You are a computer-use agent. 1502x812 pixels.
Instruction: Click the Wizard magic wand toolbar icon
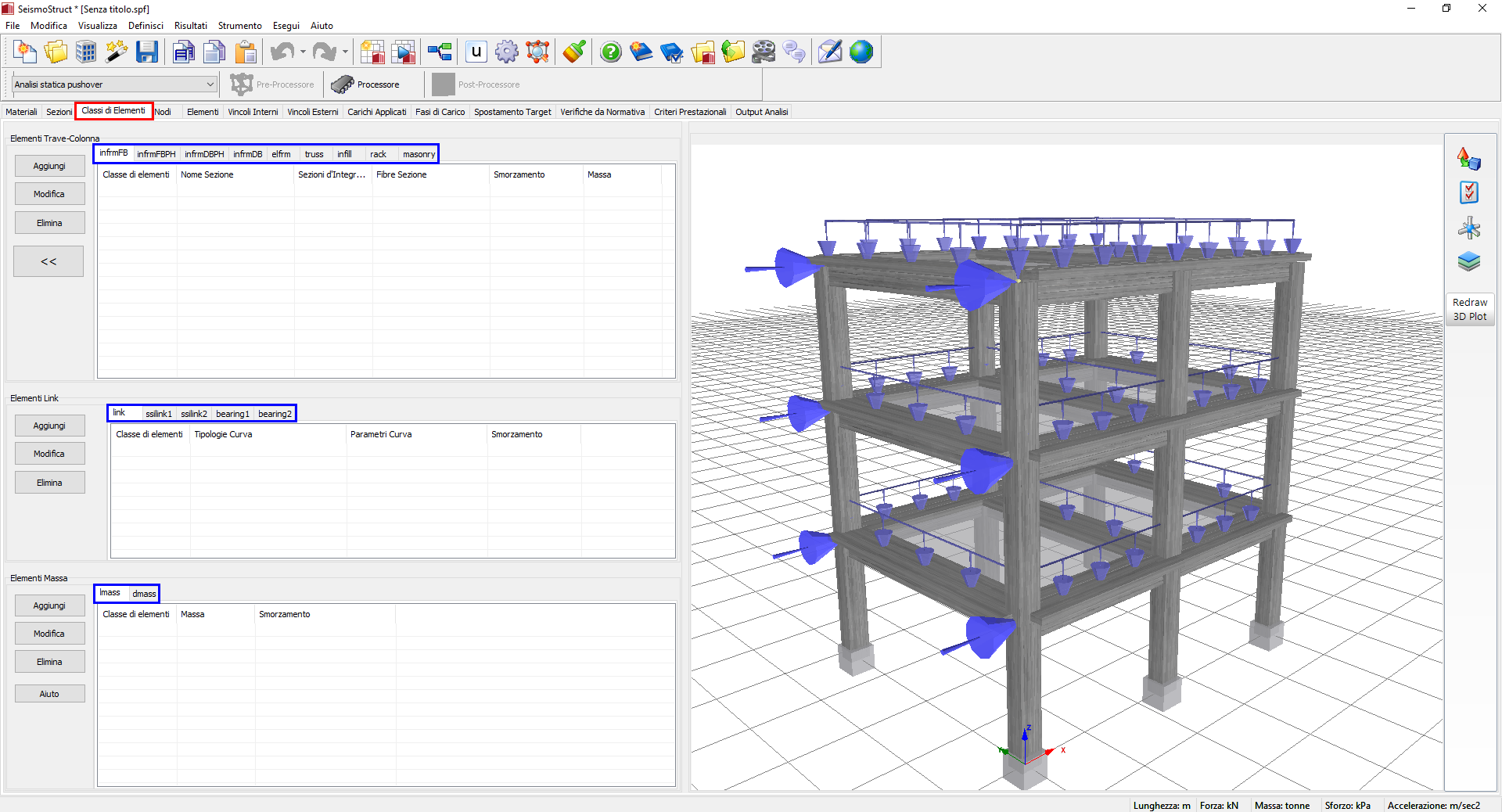tap(117, 52)
